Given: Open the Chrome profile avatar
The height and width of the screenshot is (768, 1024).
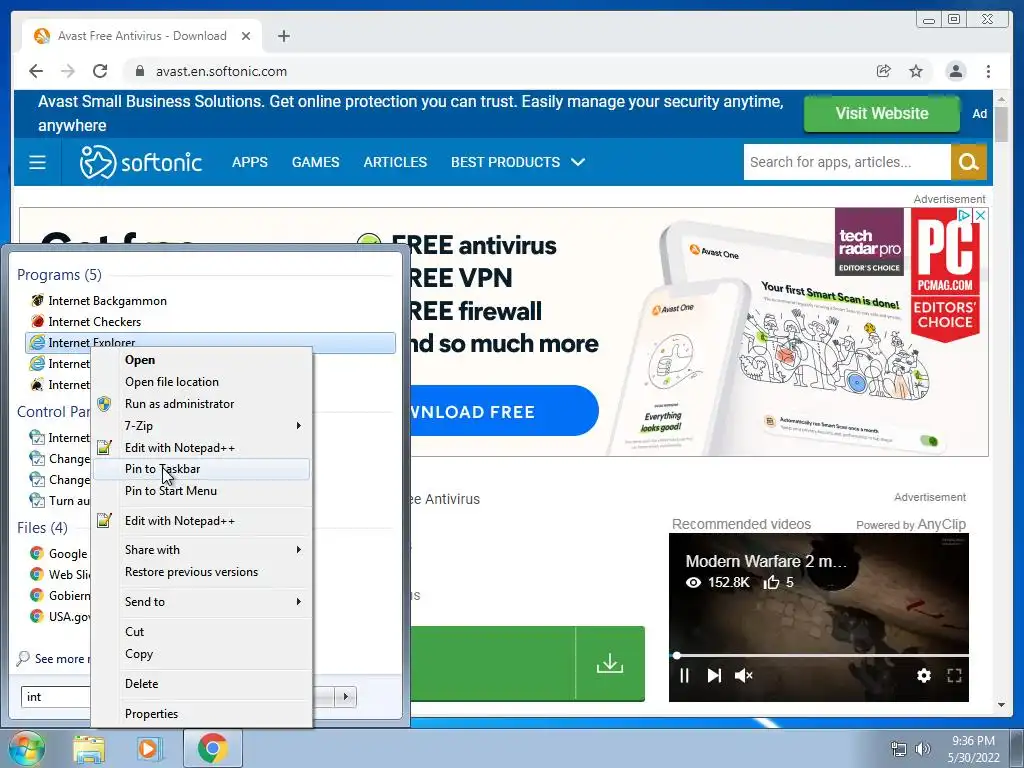Looking at the screenshot, I should tap(955, 71).
